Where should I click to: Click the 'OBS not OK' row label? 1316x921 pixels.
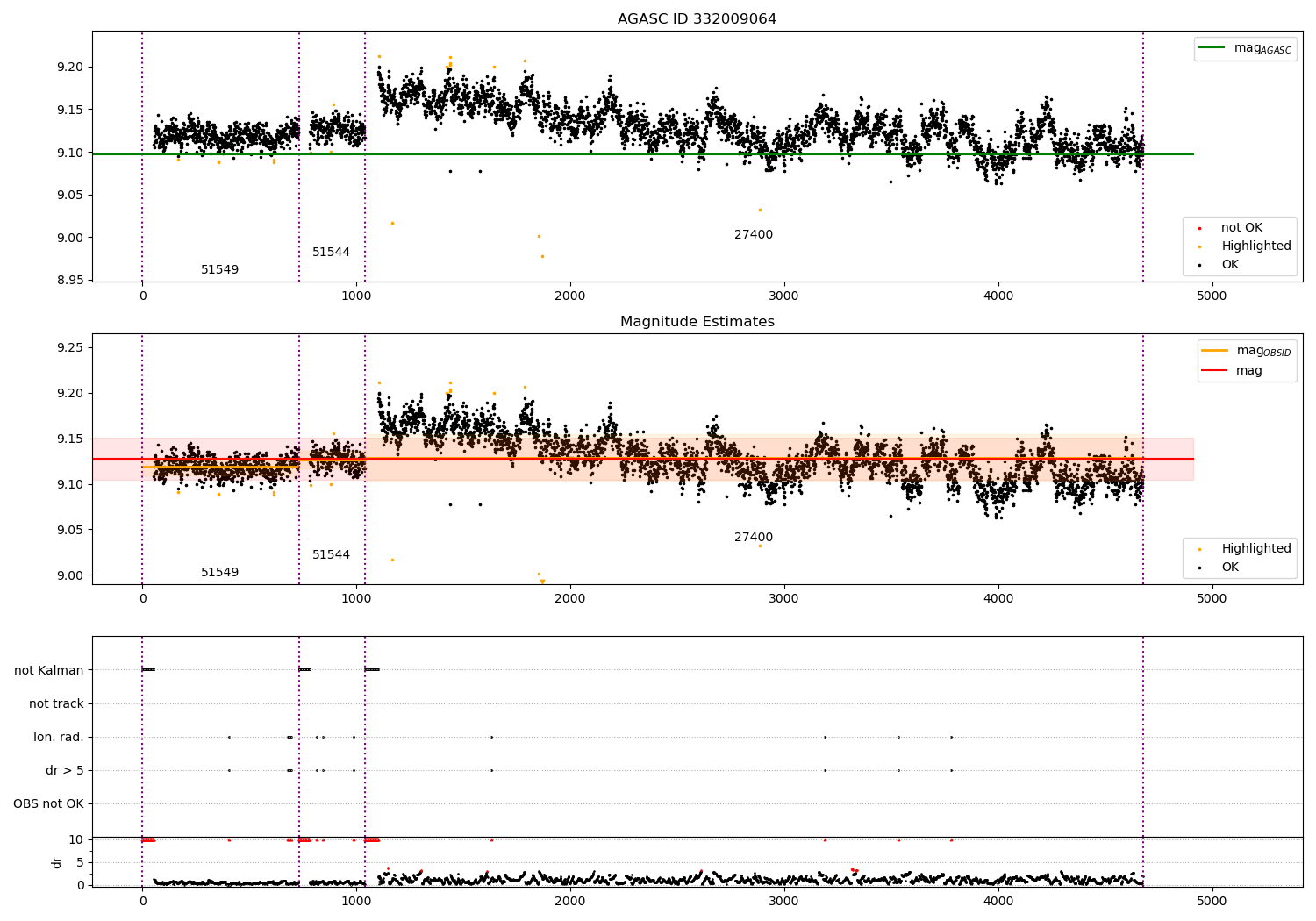(x=48, y=803)
